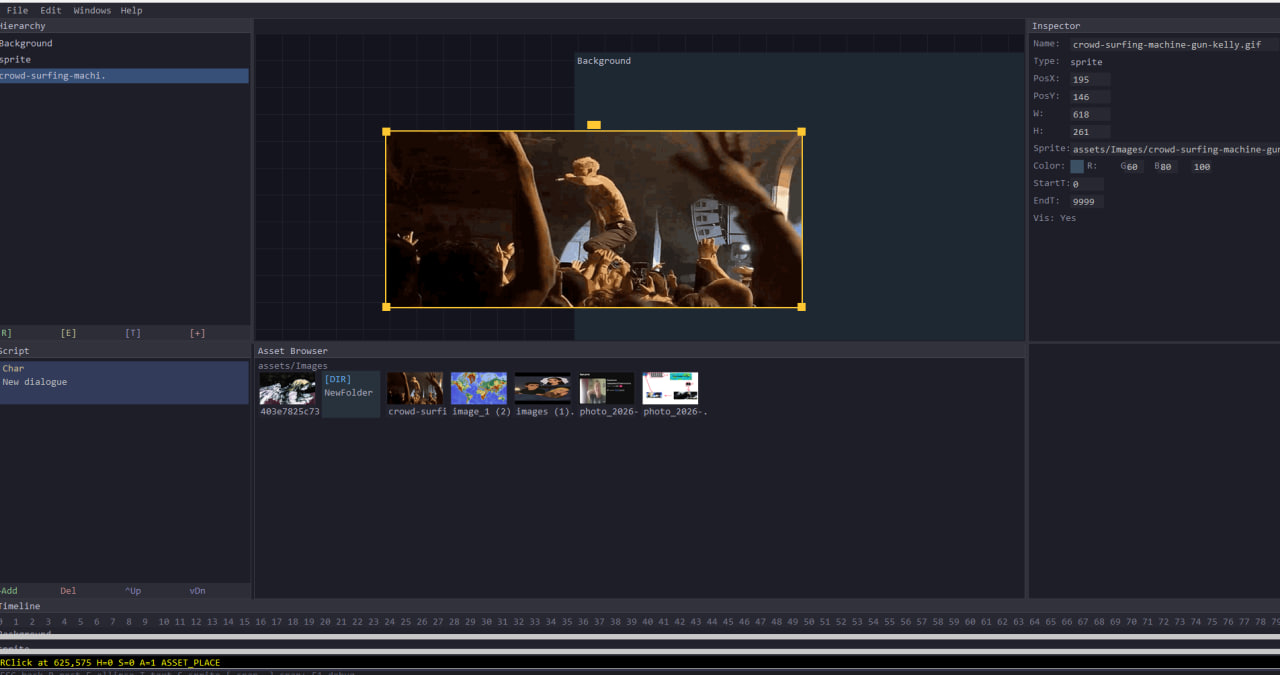Click frame 20 on the Timeline ruler
The height and width of the screenshot is (675, 1280).
[325, 622]
